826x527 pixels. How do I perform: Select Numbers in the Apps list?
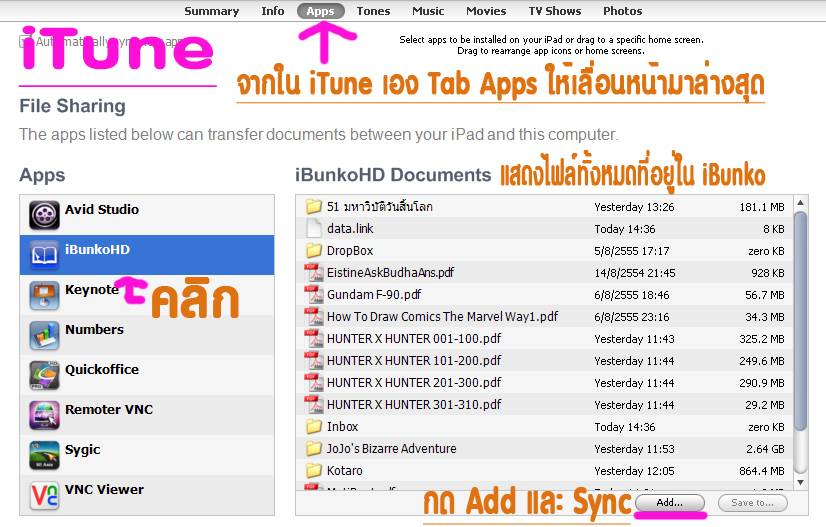pyautogui.click(x=147, y=335)
